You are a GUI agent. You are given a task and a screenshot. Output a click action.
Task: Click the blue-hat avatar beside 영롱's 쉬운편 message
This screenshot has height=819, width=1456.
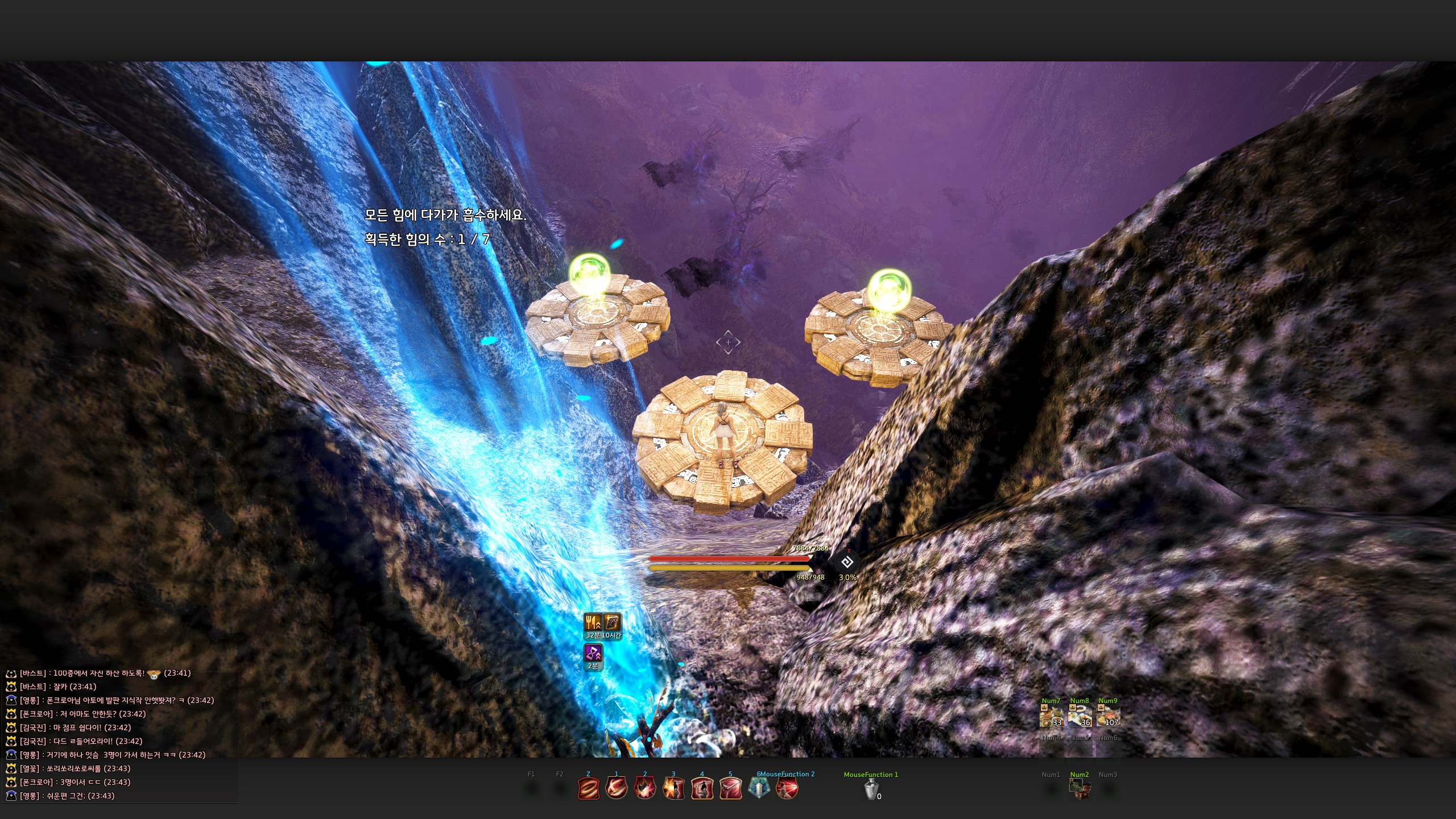(x=11, y=796)
